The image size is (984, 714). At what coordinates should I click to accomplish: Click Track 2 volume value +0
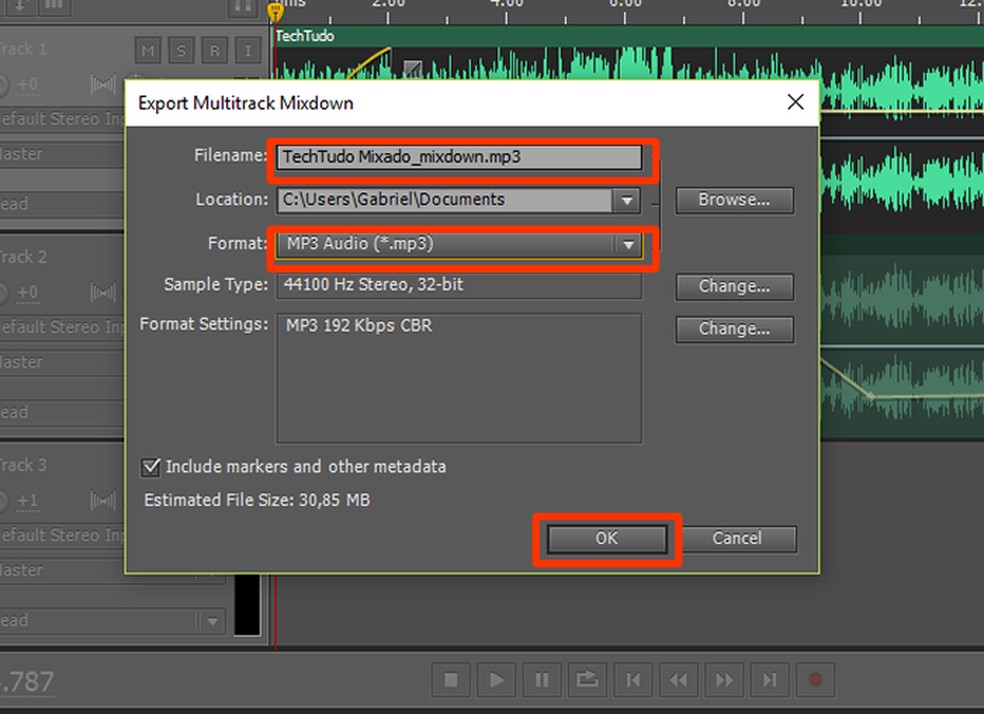point(28,292)
